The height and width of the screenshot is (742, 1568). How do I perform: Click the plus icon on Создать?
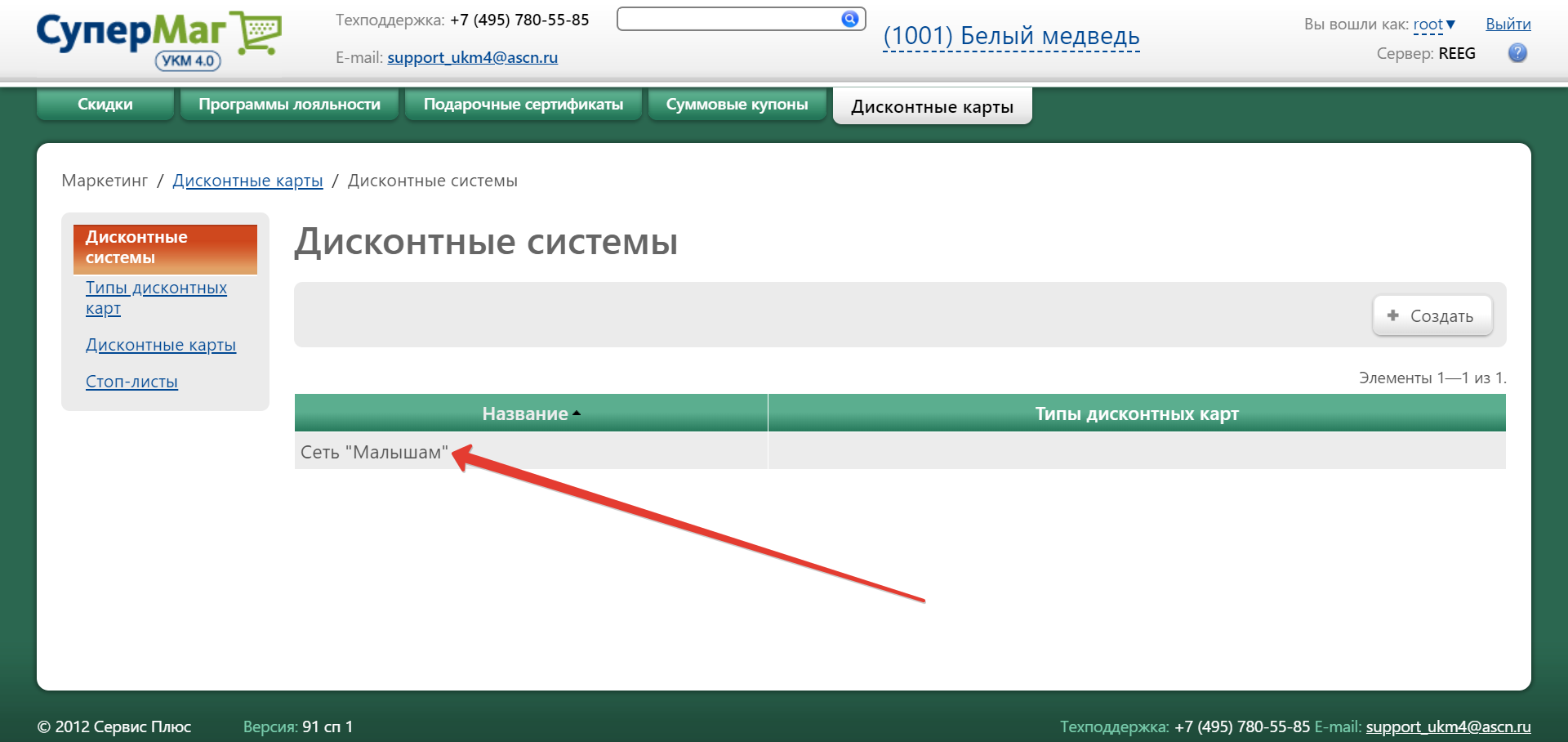pyautogui.click(x=1393, y=315)
